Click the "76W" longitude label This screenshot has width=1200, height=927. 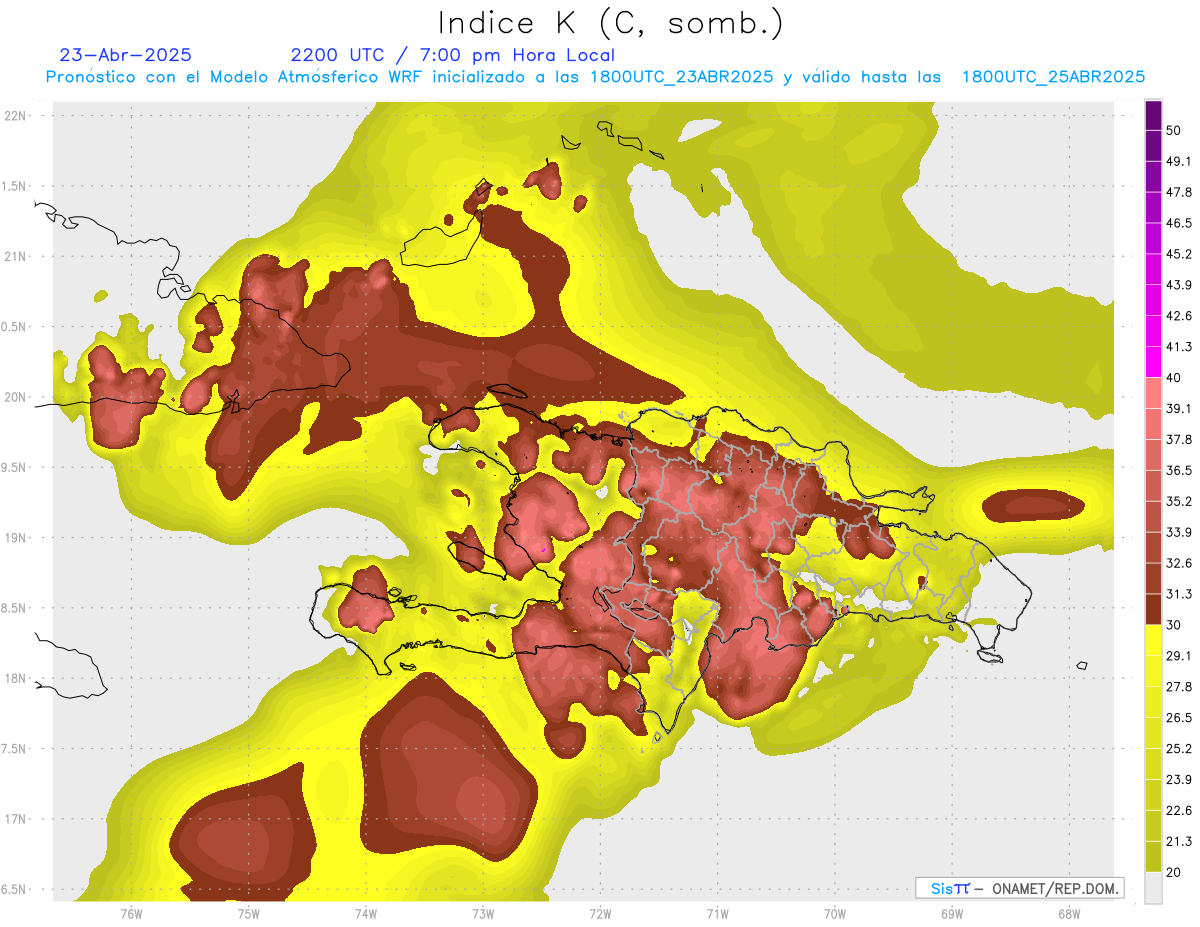tap(131, 914)
